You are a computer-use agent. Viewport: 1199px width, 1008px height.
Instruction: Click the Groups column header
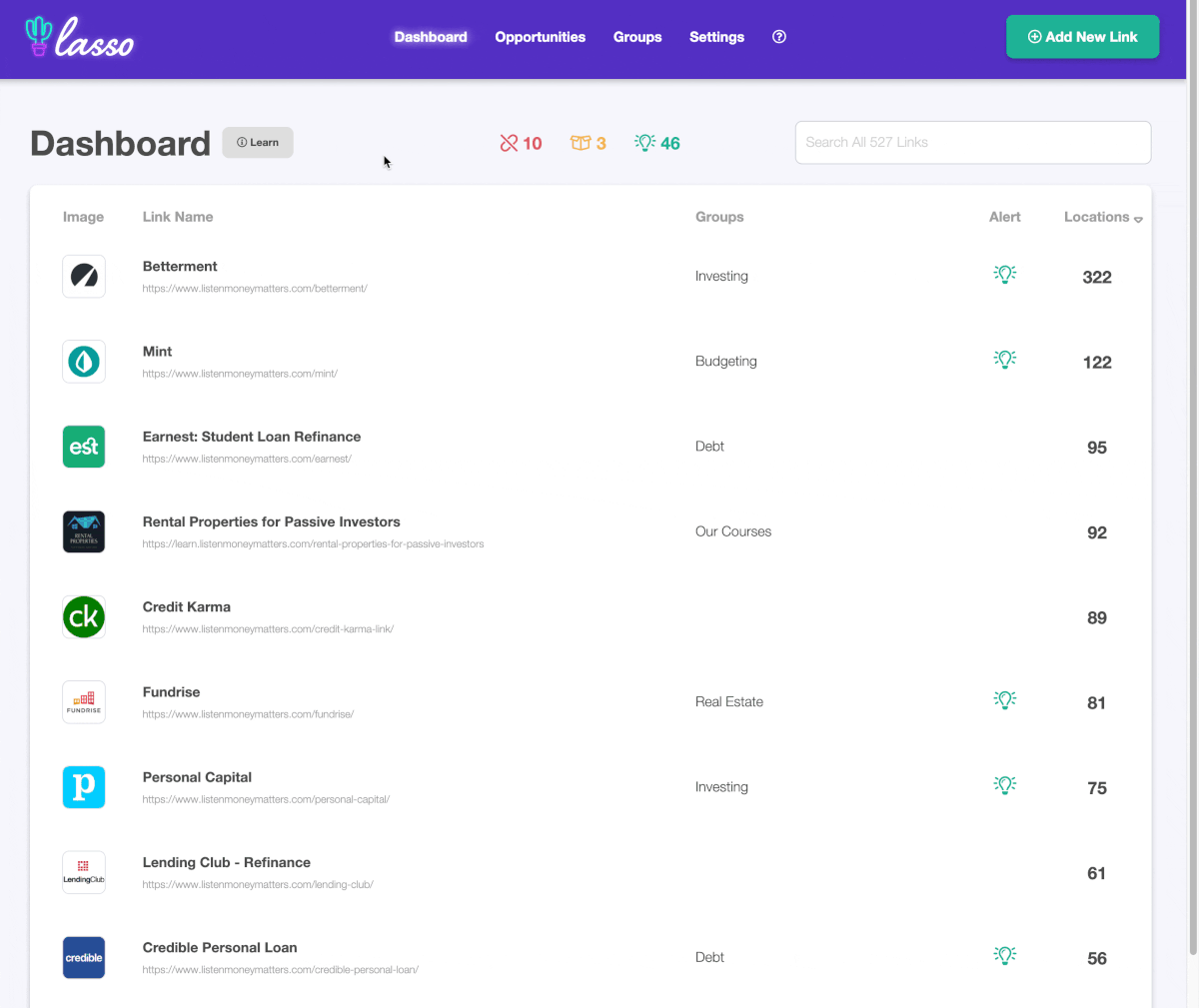(719, 217)
